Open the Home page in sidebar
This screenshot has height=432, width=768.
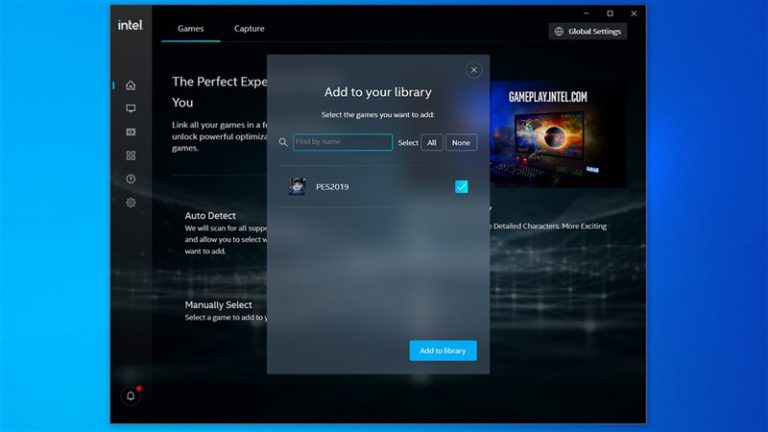[130, 85]
